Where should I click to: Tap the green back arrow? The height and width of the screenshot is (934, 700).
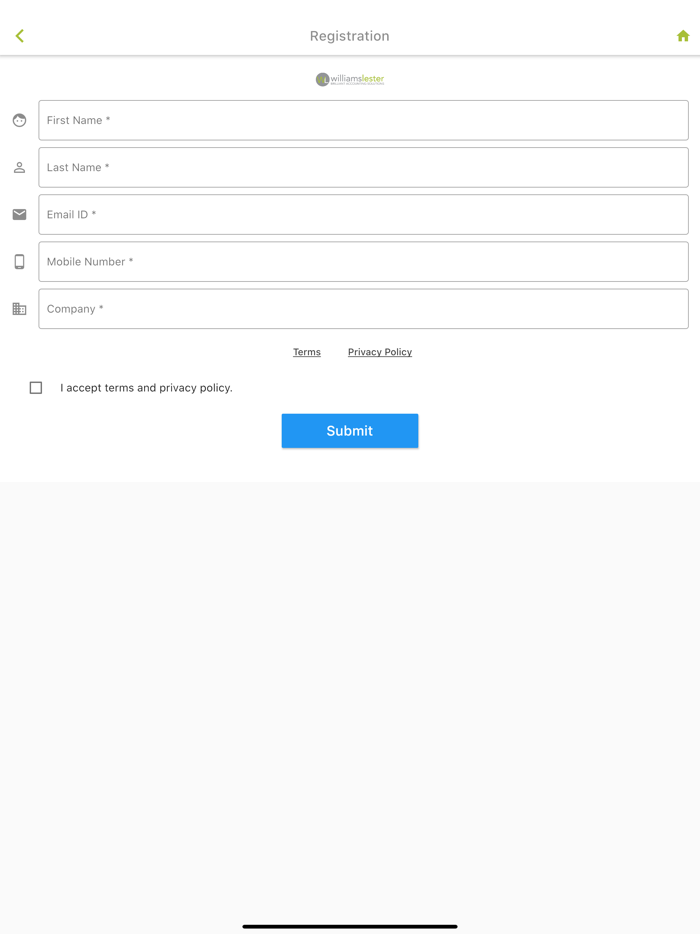click(x=20, y=36)
